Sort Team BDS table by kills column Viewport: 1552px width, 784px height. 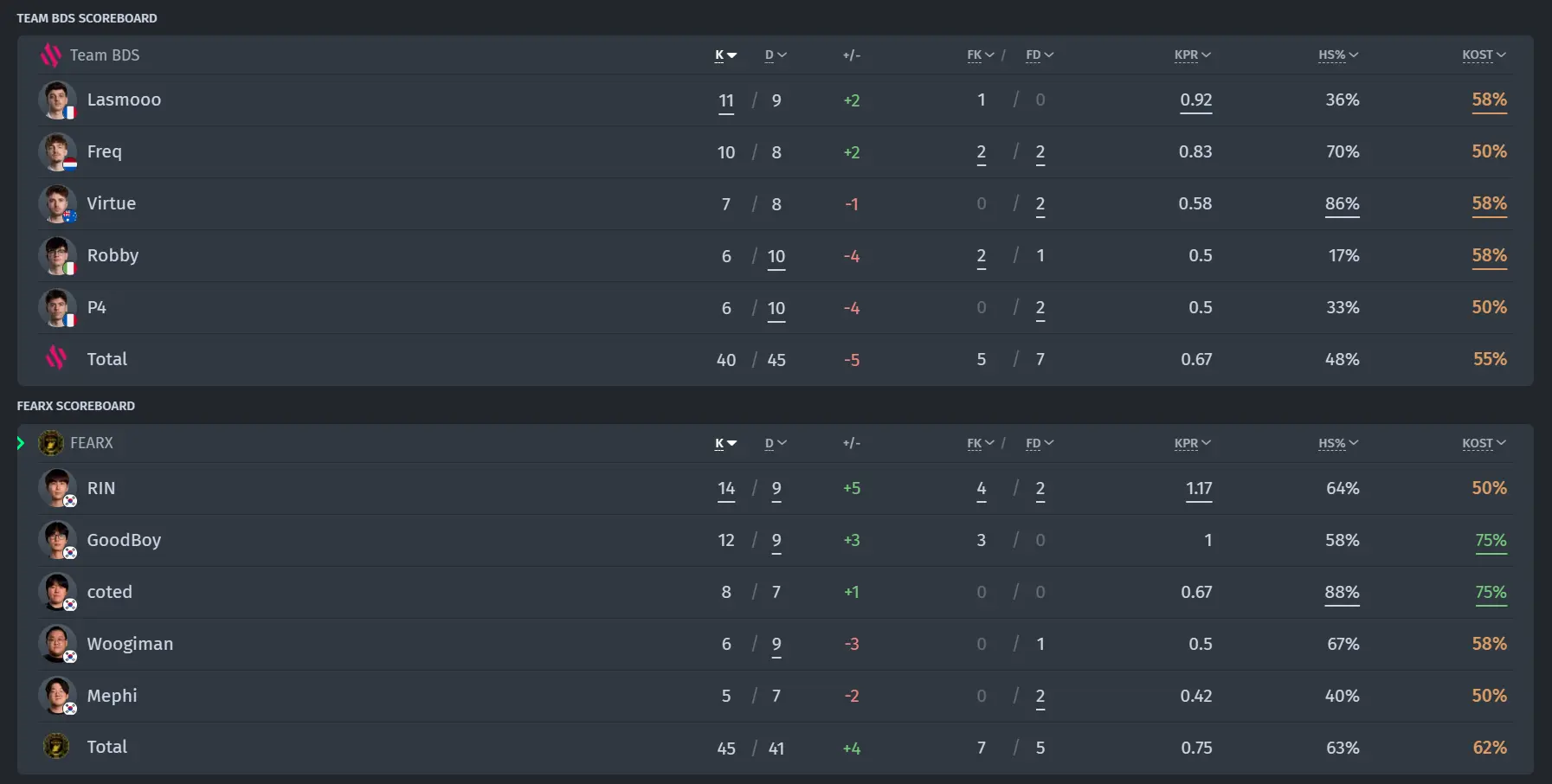click(x=725, y=55)
